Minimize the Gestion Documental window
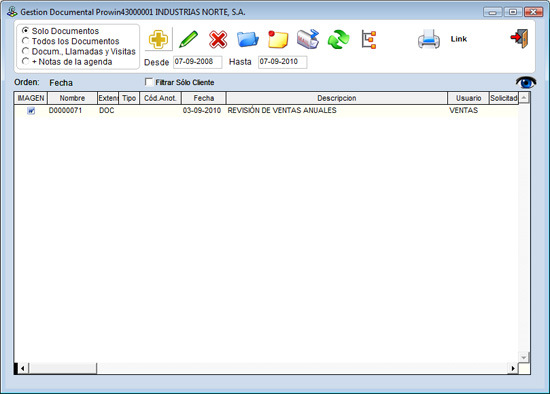 (x=492, y=12)
